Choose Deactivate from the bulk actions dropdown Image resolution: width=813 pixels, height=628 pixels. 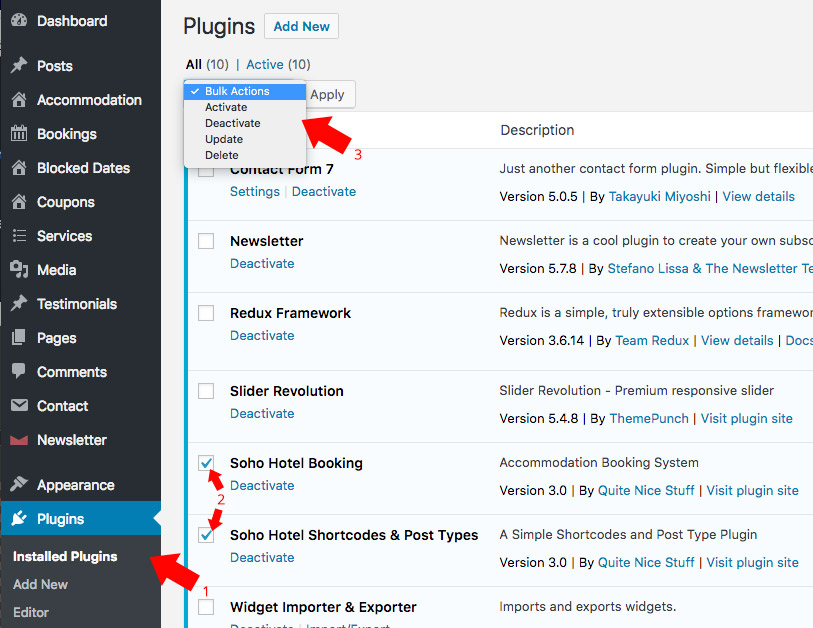click(232, 123)
